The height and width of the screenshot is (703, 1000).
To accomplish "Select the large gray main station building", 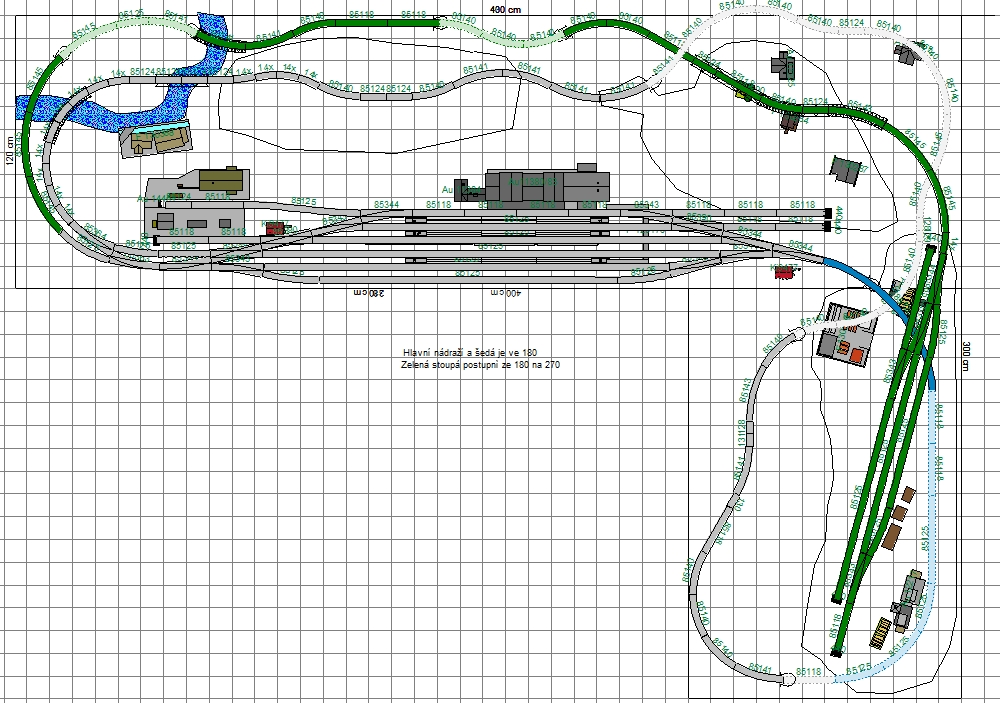I will [x=545, y=187].
